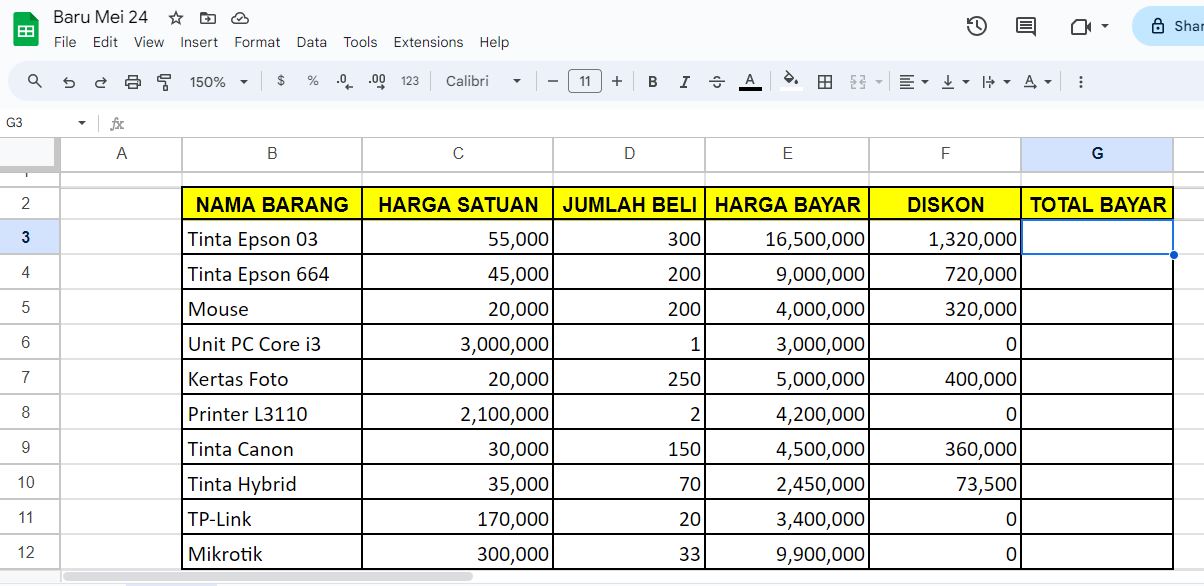Open the View menu
The image size is (1204, 586).
[149, 42]
